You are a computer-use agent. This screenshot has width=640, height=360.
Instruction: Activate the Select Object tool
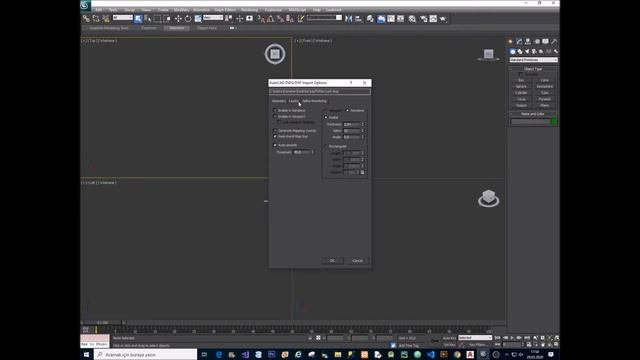coord(138,19)
